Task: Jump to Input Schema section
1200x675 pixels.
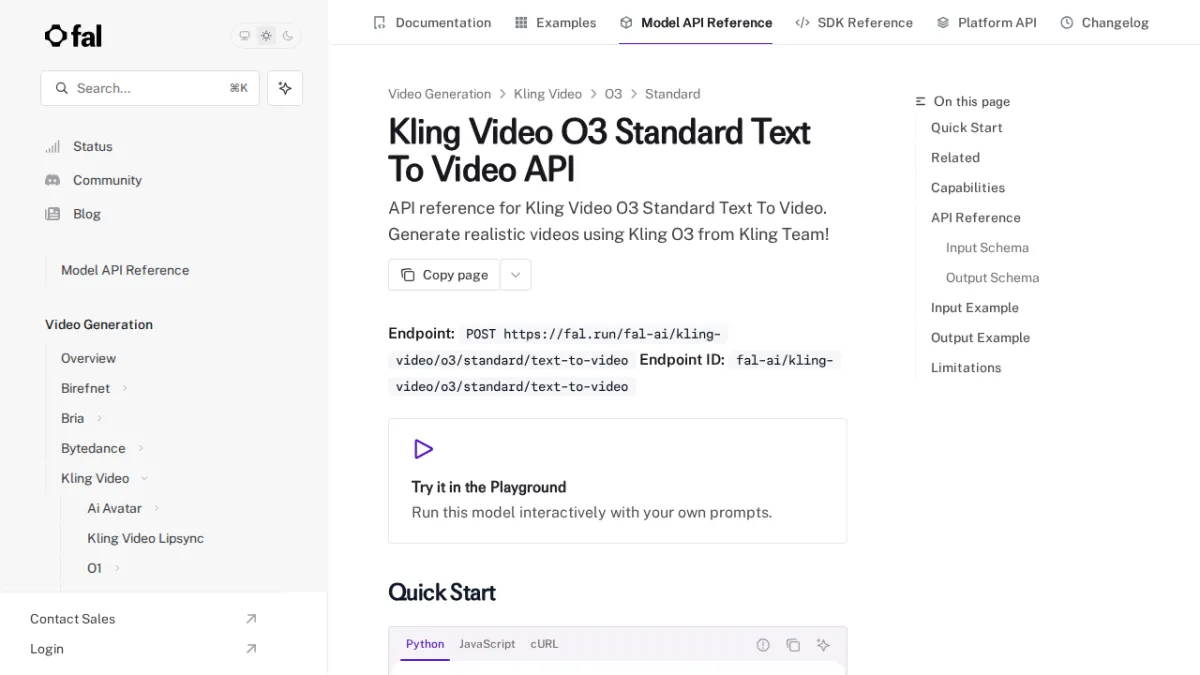Action: click(987, 248)
